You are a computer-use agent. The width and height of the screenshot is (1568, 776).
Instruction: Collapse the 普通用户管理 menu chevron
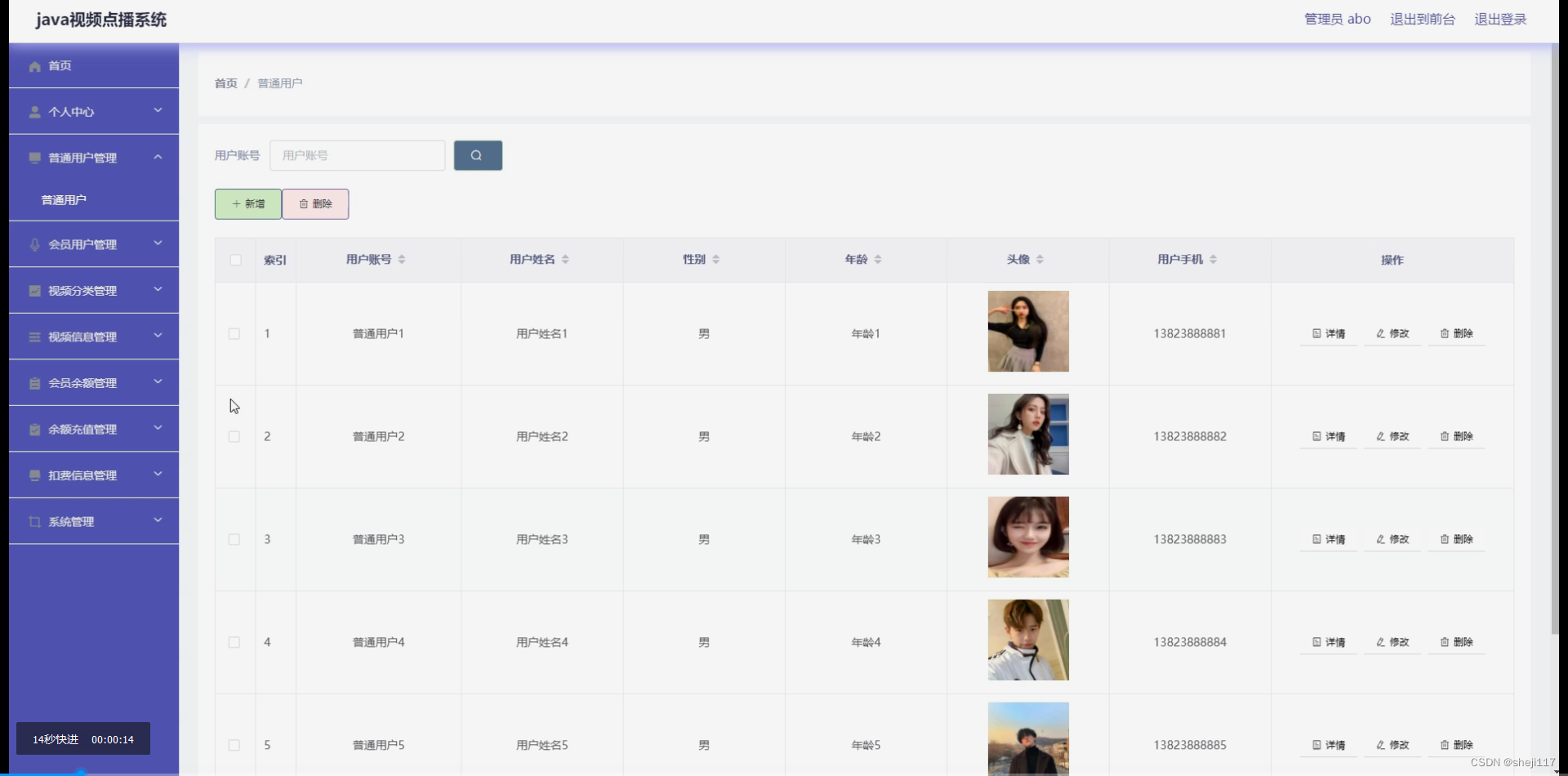[158, 158]
